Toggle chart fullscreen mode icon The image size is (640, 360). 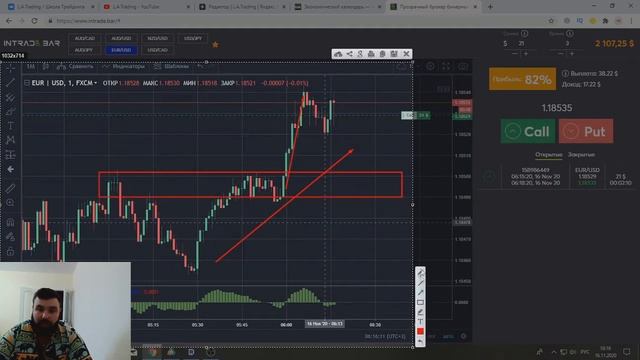point(446,66)
